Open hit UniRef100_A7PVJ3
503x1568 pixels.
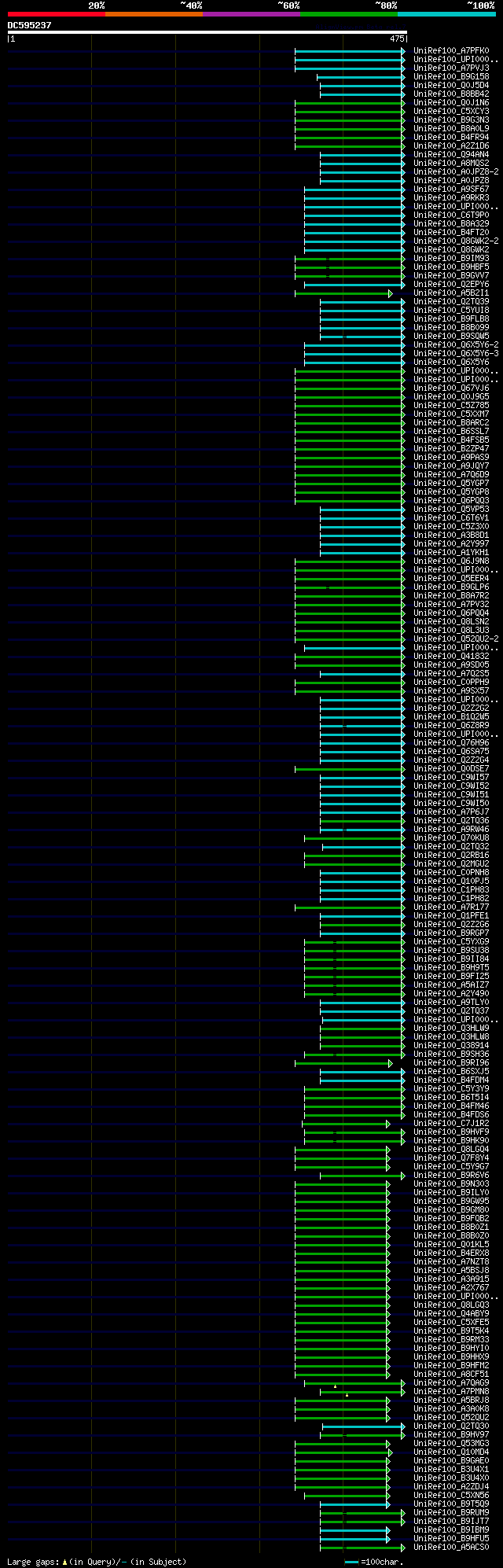tap(451, 68)
